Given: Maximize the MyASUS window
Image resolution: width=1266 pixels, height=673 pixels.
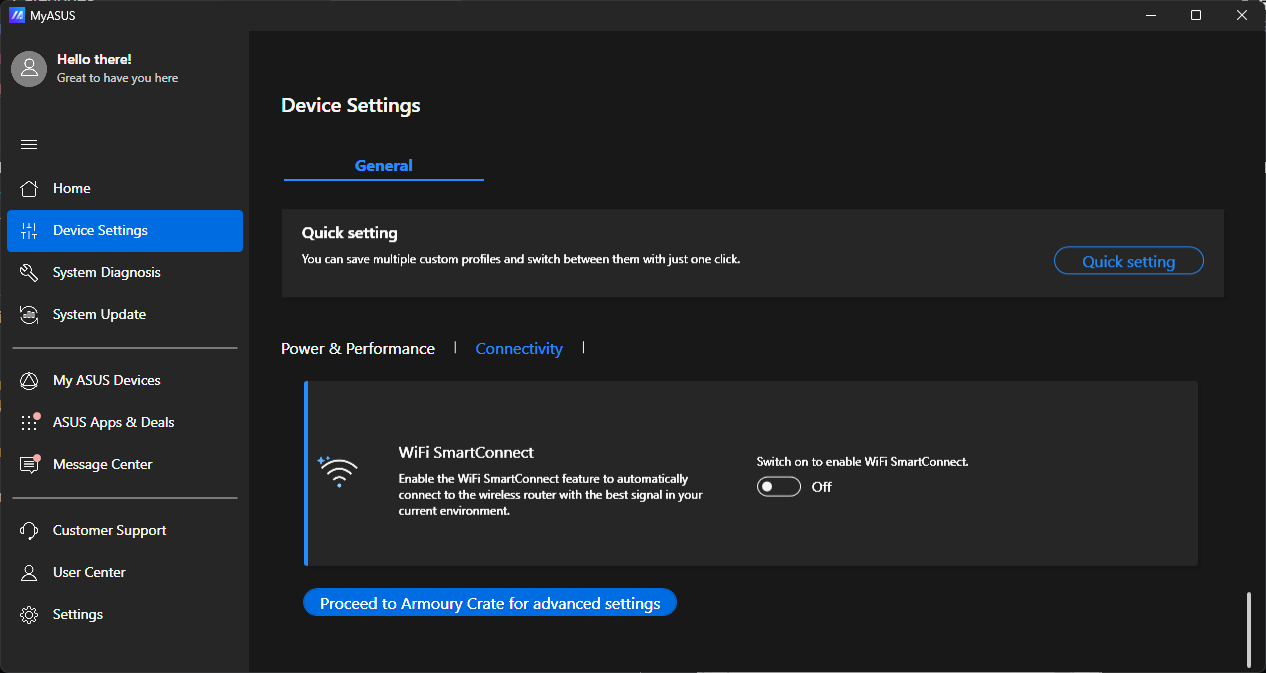Looking at the screenshot, I should [1196, 15].
